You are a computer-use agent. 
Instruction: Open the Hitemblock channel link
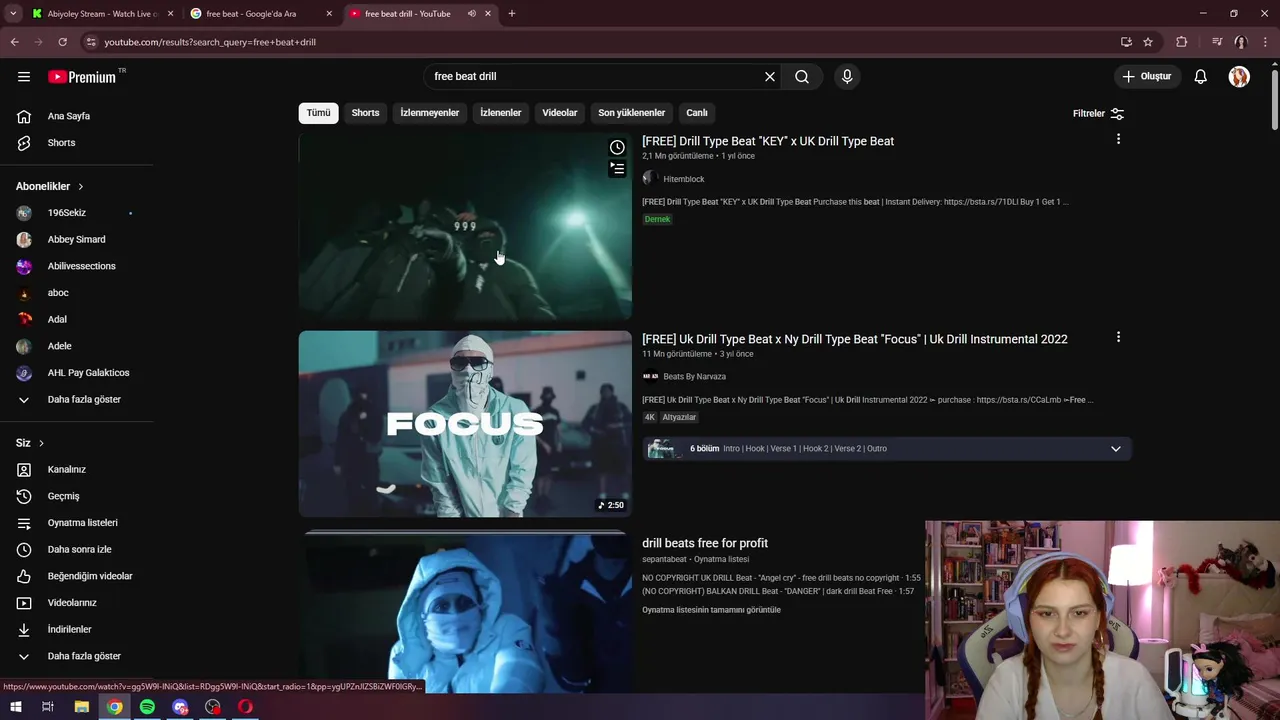click(x=684, y=179)
